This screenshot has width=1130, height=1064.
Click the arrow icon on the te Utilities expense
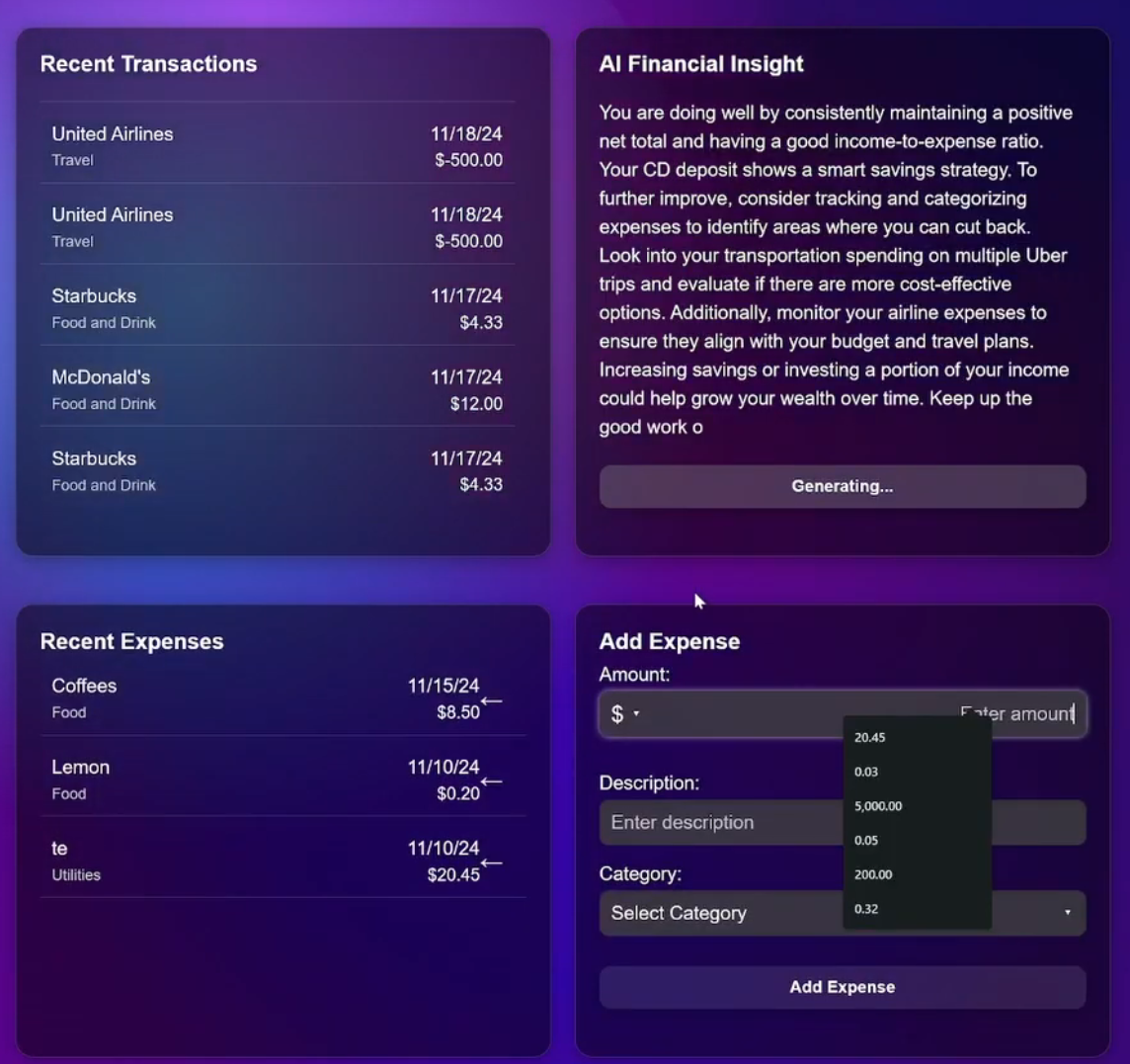click(x=491, y=862)
